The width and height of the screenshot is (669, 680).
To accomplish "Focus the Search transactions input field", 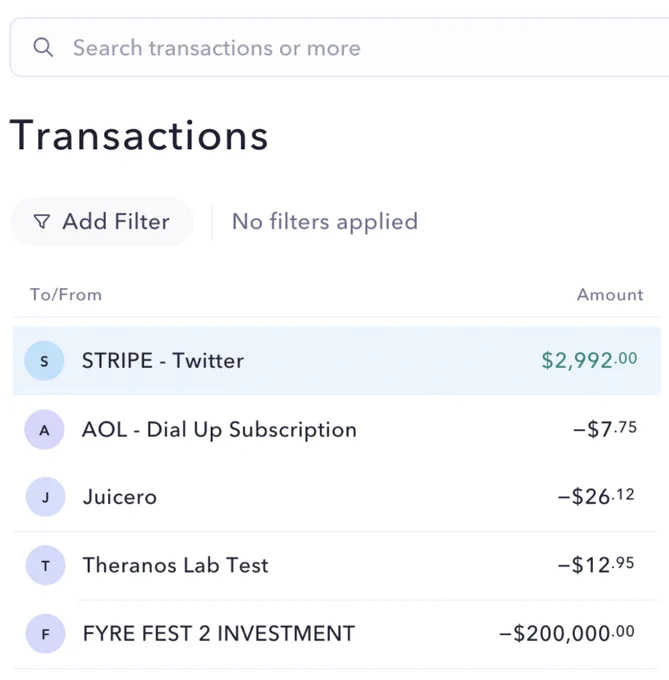I will click(x=339, y=47).
